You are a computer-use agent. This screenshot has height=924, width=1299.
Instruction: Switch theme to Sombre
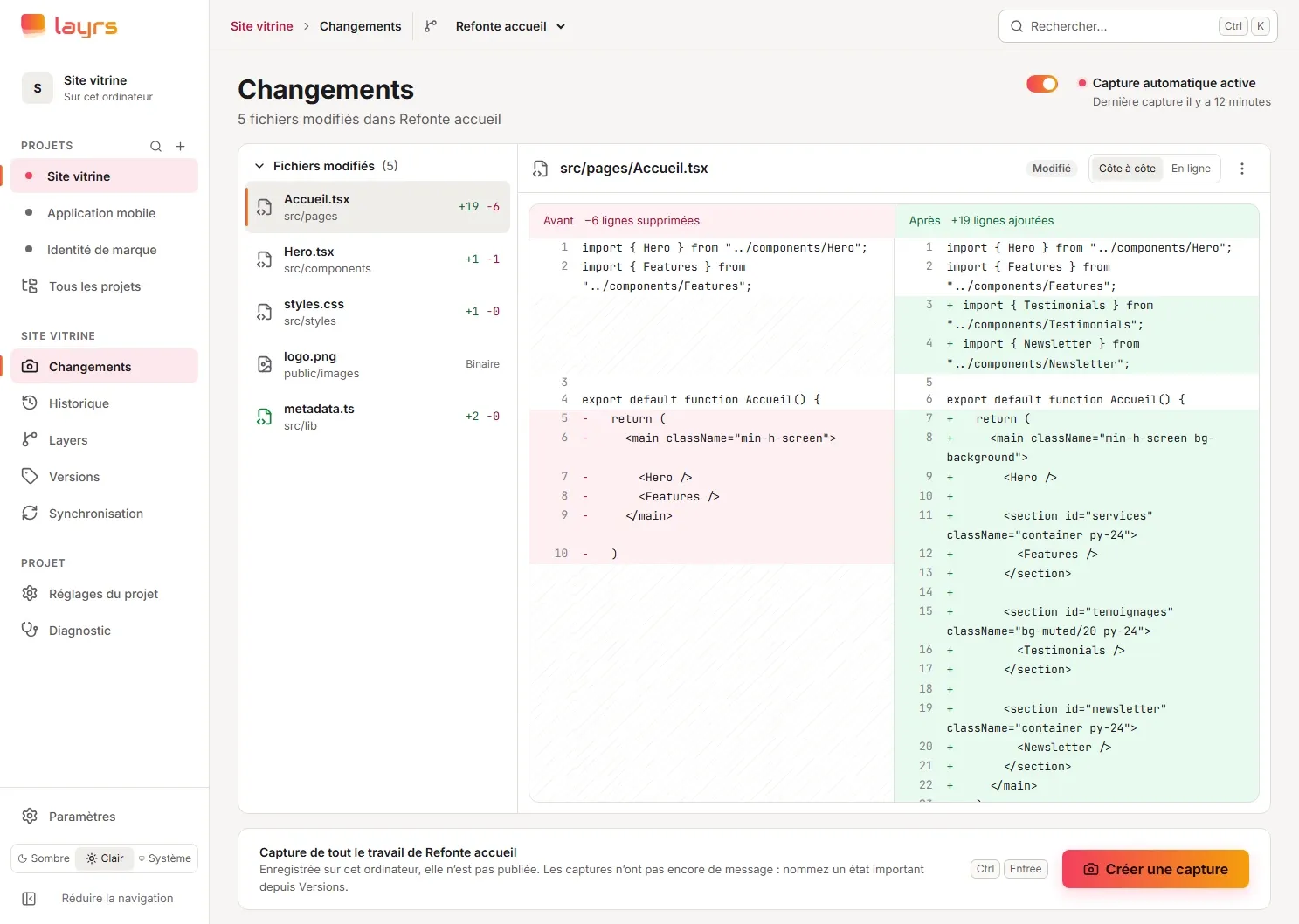pyautogui.click(x=44, y=858)
